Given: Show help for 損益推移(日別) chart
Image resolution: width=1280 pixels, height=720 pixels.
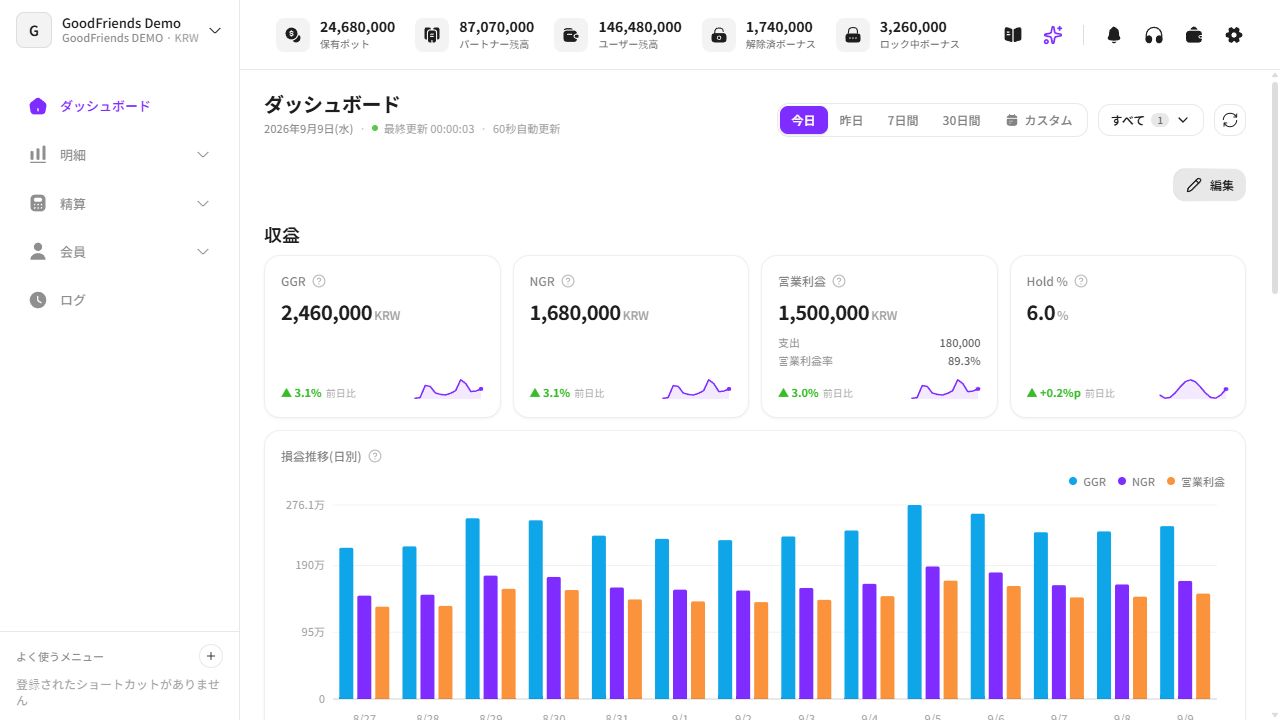Looking at the screenshot, I should pyautogui.click(x=375, y=456).
